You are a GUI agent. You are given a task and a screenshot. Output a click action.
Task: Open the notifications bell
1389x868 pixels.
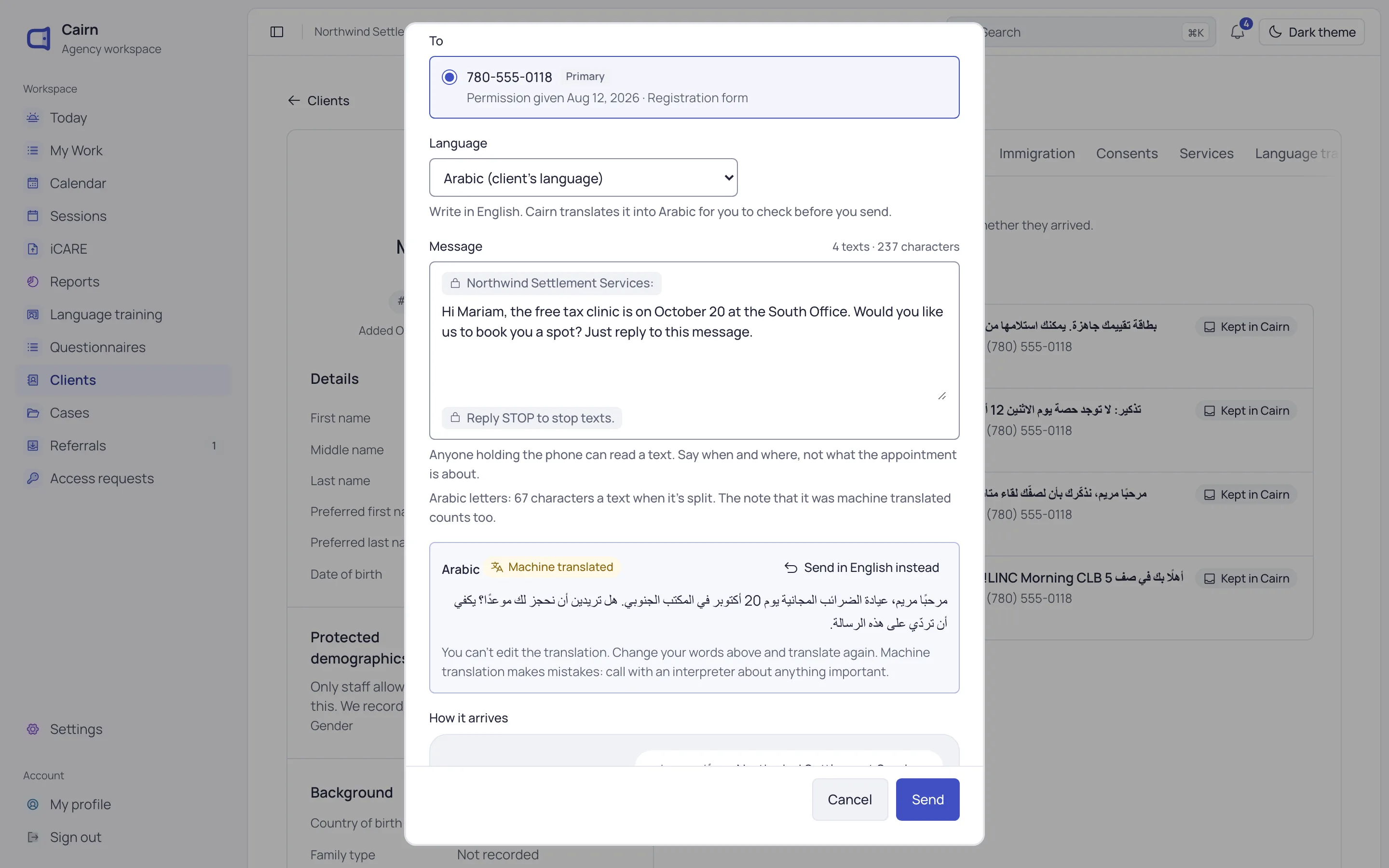coord(1238,32)
